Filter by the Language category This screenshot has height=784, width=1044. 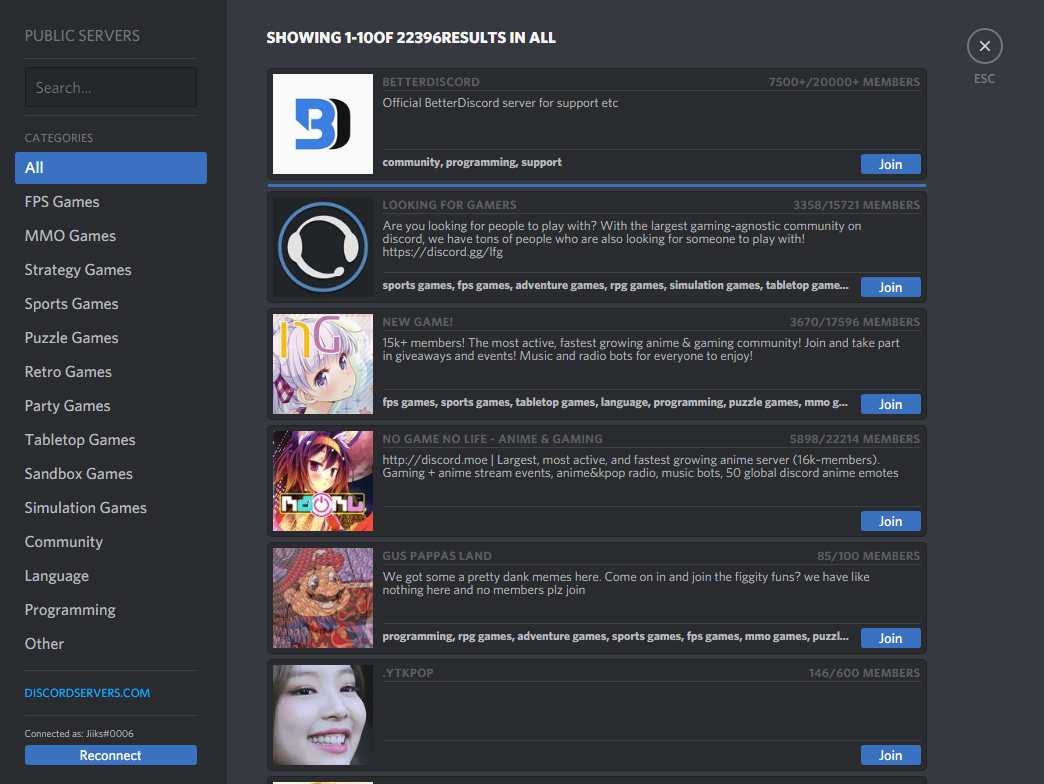[111, 576]
